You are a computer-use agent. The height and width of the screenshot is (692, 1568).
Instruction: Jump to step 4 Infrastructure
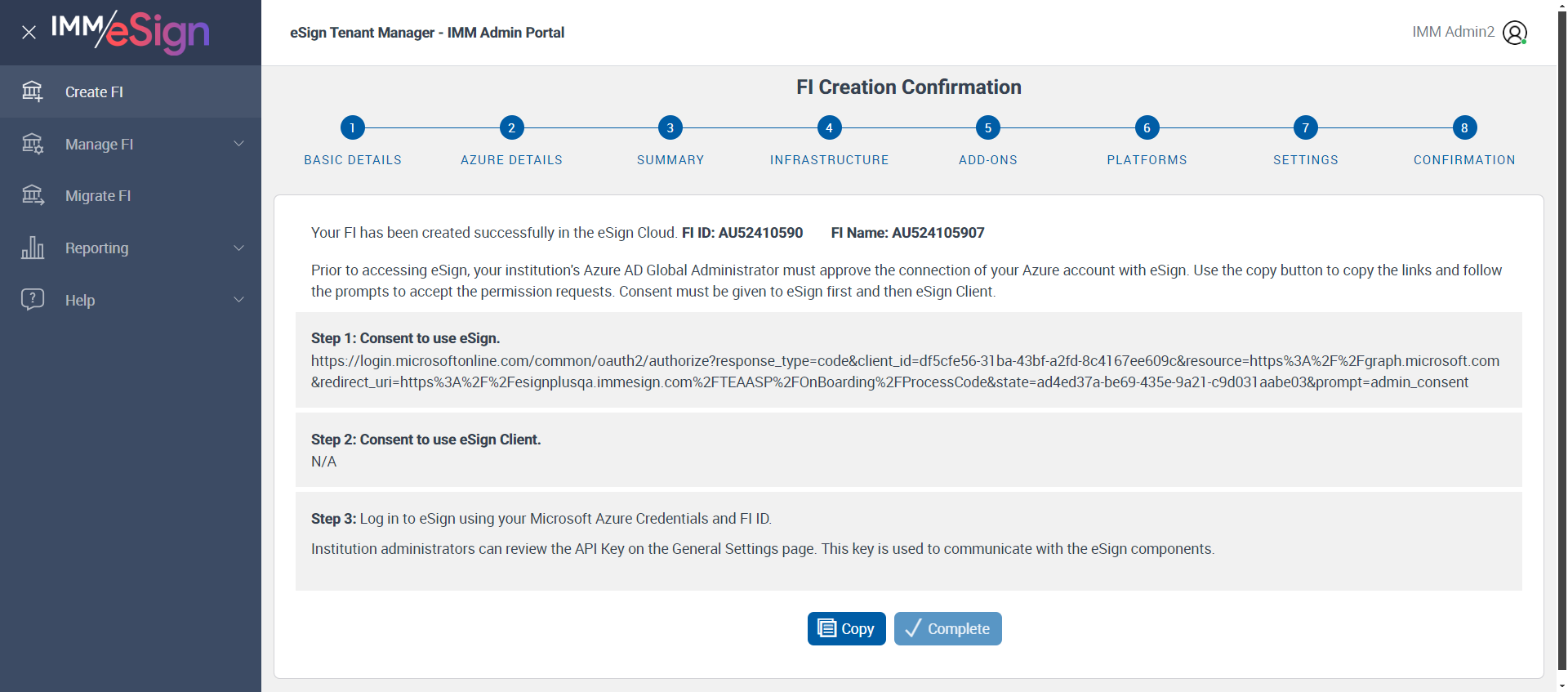829,127
